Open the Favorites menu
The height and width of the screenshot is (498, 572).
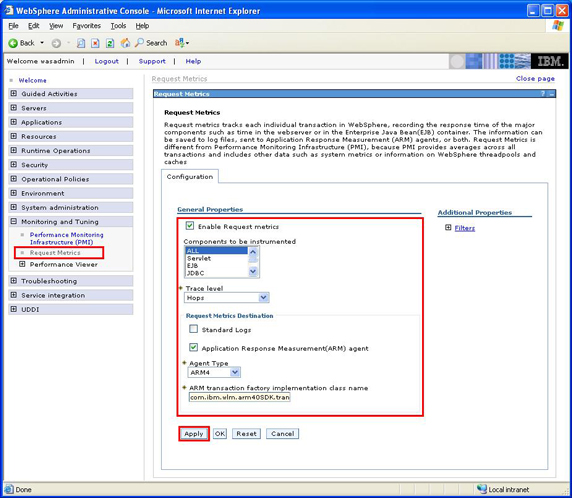(x=86, y=26)
